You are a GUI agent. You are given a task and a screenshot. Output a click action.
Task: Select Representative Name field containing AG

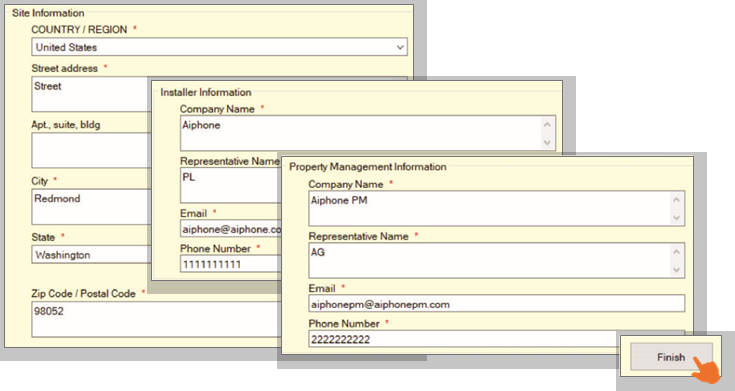tap(496, 260)
